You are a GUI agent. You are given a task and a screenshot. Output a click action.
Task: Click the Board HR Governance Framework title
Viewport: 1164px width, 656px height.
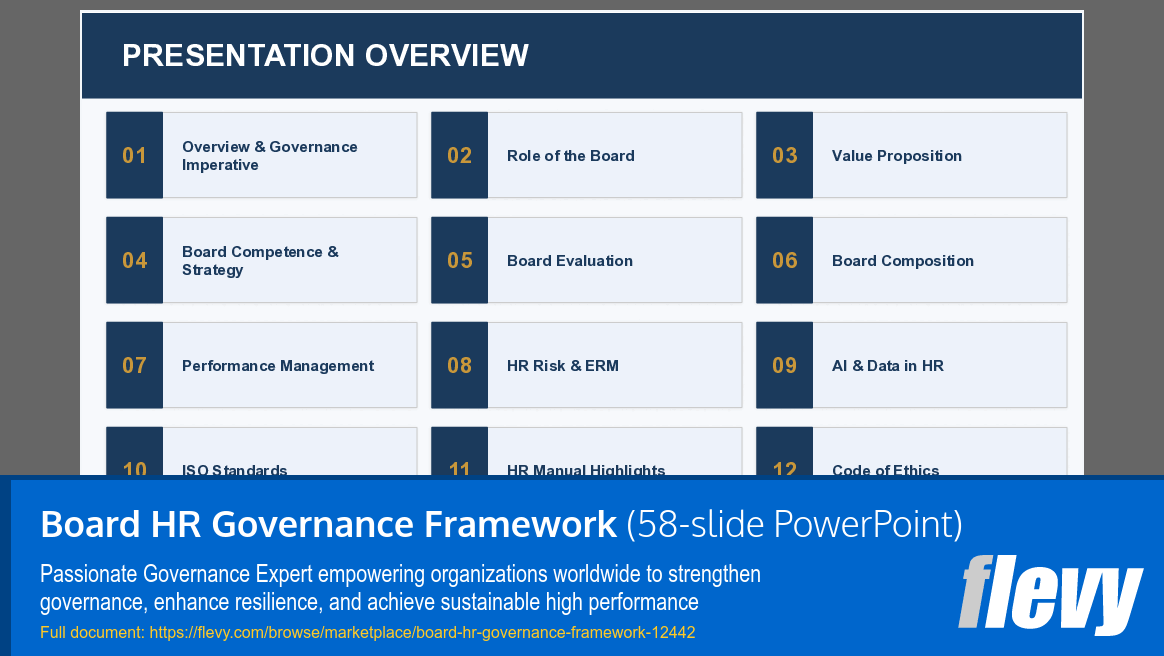pyautogui.click(x=328, y=524)
